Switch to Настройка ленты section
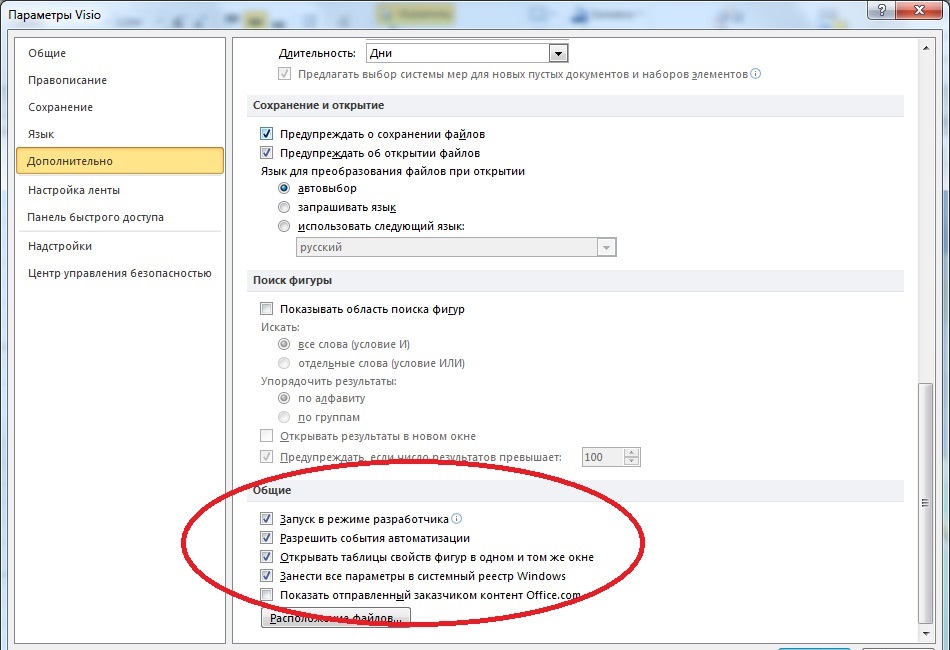Image resolution: width=950 pixels, height=650 pixels. [x=73, y=190]
